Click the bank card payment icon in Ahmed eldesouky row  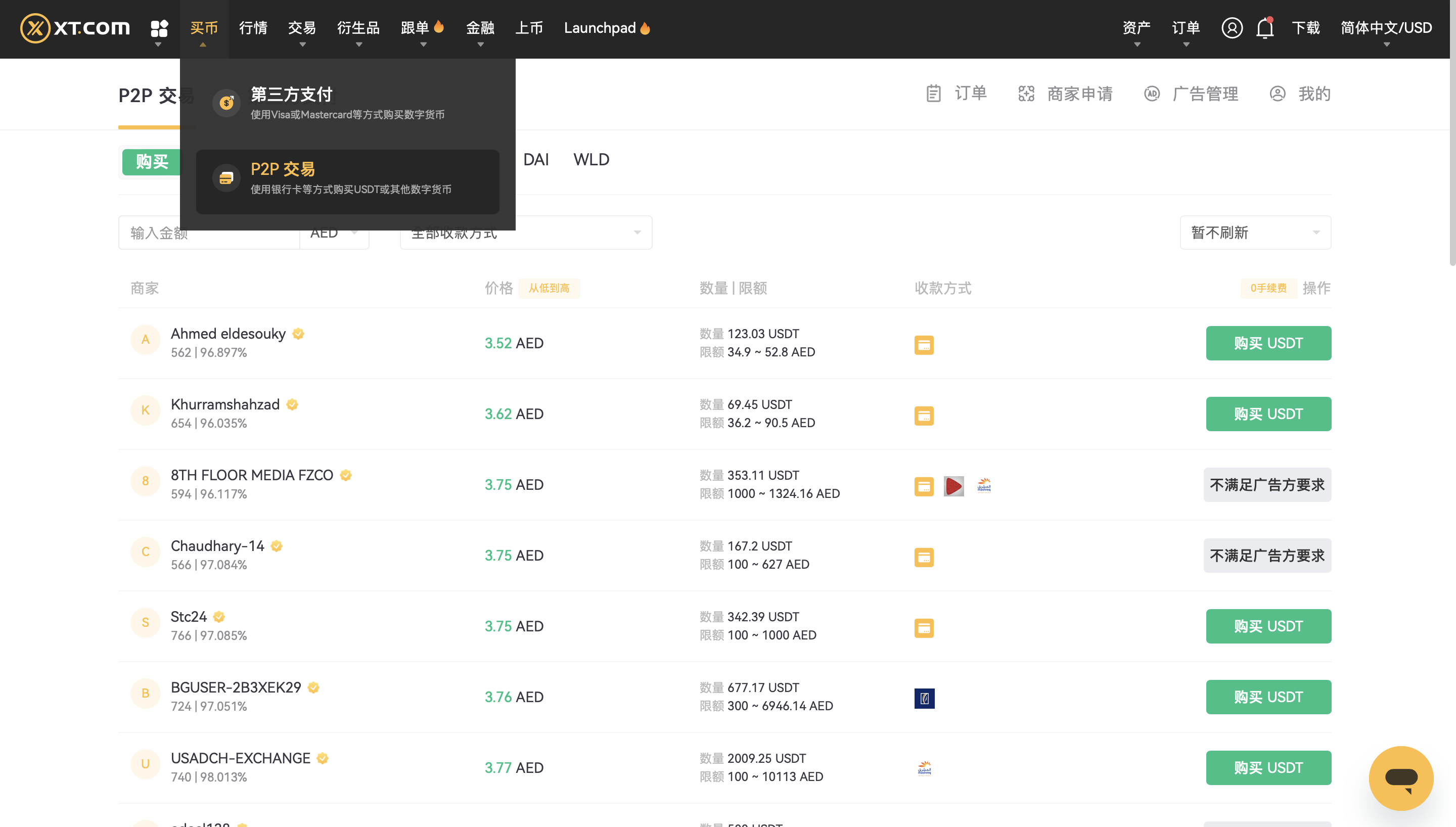[924, 345]
